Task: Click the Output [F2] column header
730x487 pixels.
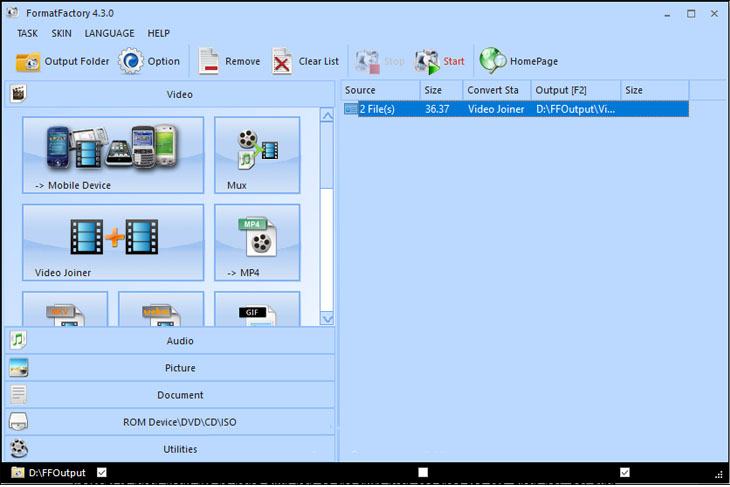Action: pos(576,90)
